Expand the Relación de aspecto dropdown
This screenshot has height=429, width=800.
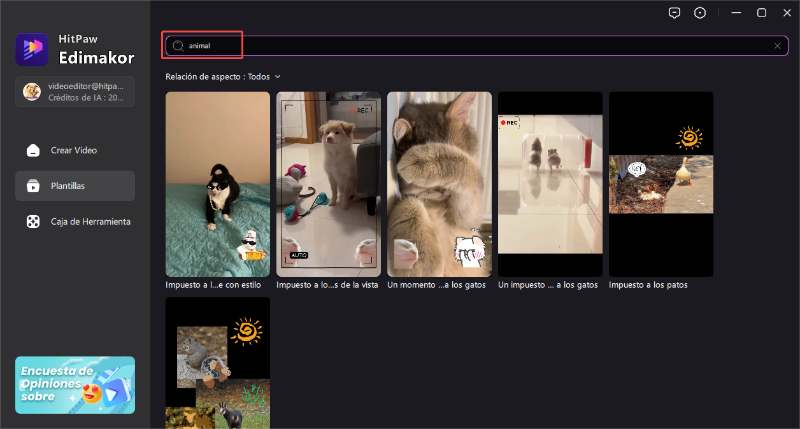pyautogui.click(x=223, y=76)
